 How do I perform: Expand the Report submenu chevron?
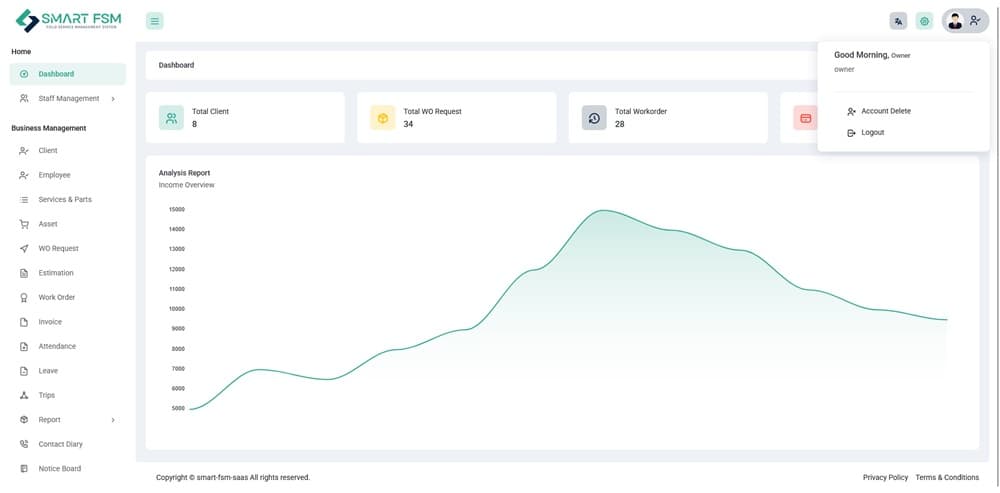point(113,420)
